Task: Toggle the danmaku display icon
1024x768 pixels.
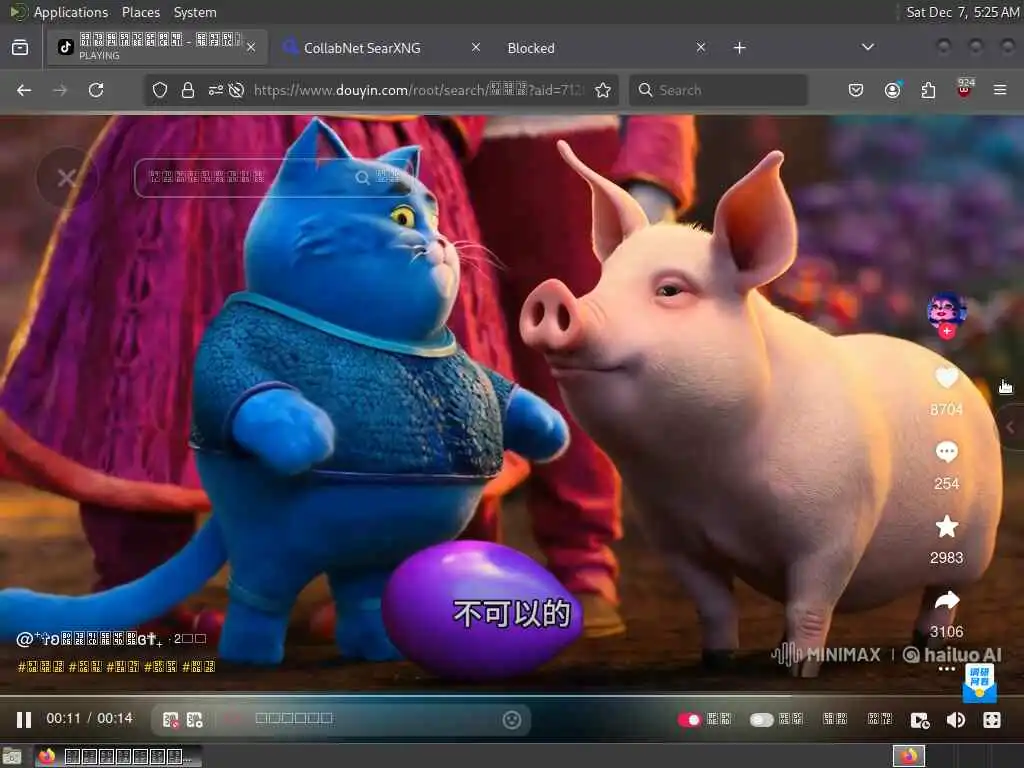Action: pos(170,720)
